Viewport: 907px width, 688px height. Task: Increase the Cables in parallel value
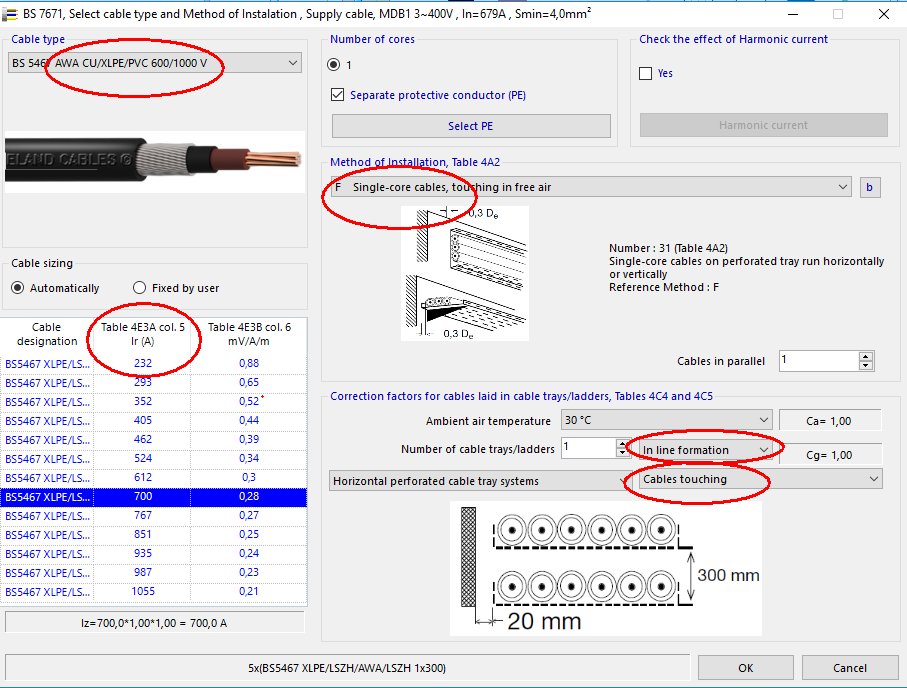[x=866, y=355]
